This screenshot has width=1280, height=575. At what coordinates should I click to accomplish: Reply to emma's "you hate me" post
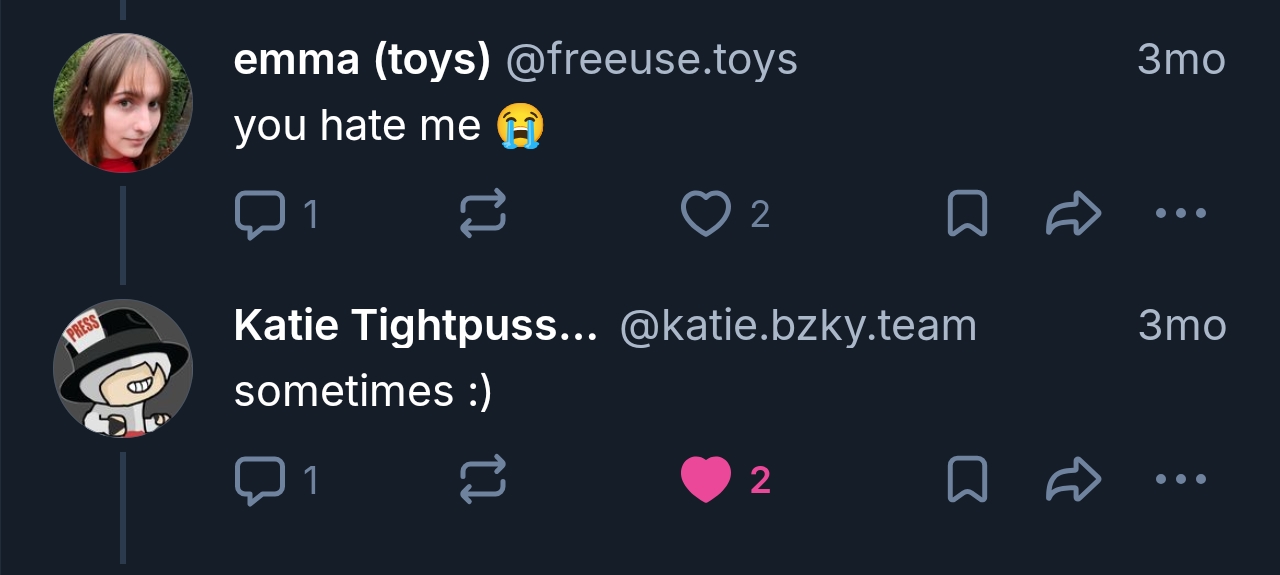click(258, 214)
